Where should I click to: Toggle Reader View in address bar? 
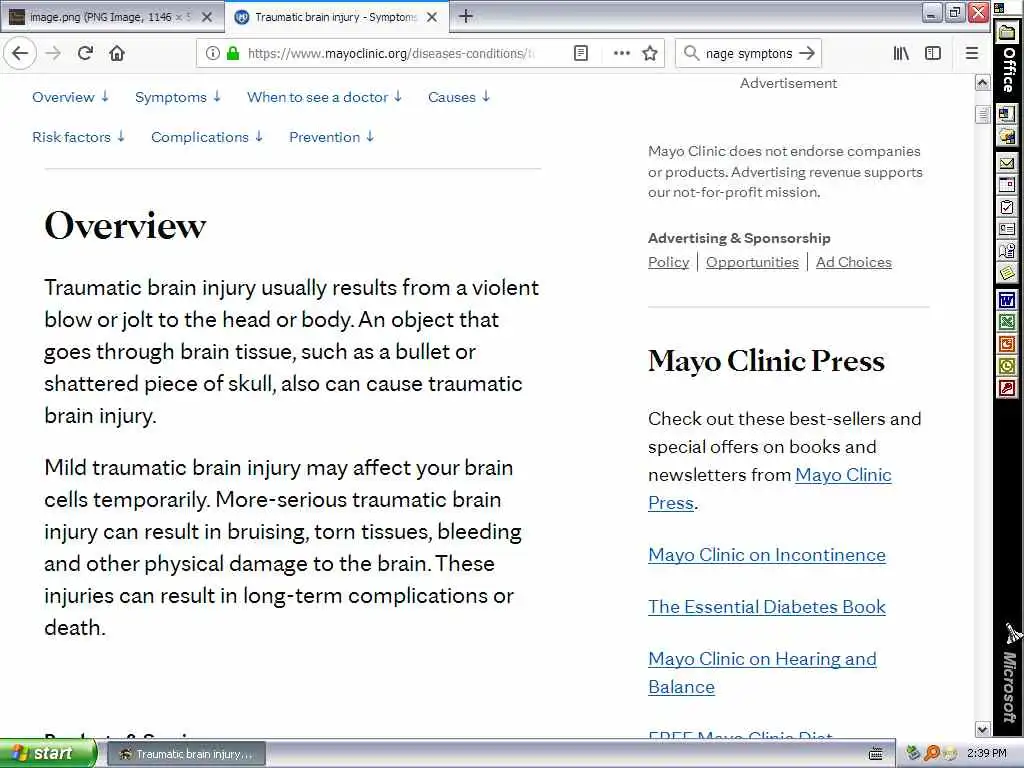[581, 53]
